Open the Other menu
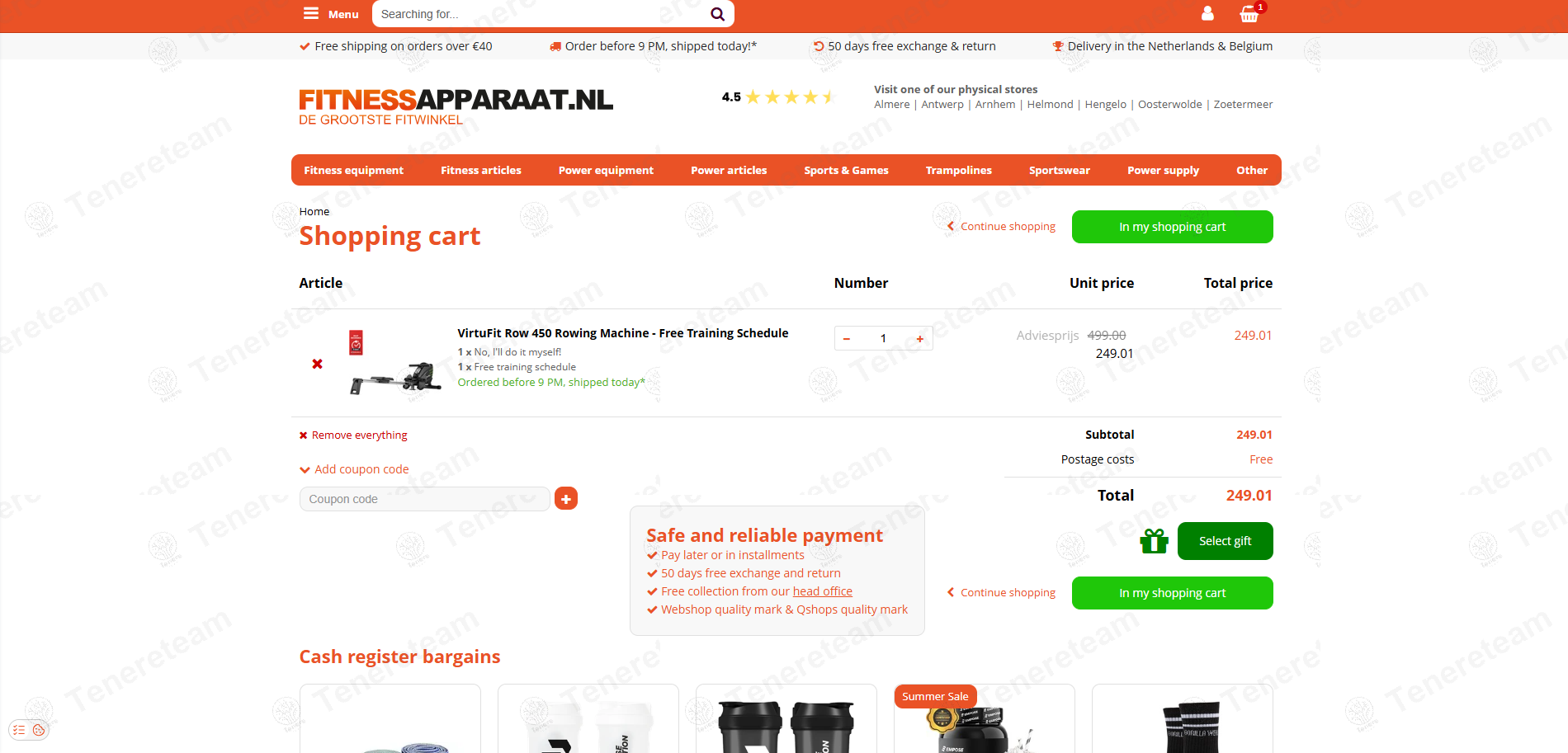 1252,170
